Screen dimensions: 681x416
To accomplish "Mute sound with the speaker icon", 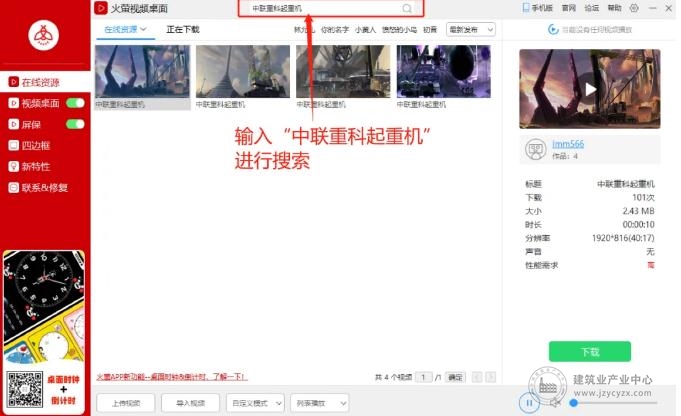I will [555, 403].
